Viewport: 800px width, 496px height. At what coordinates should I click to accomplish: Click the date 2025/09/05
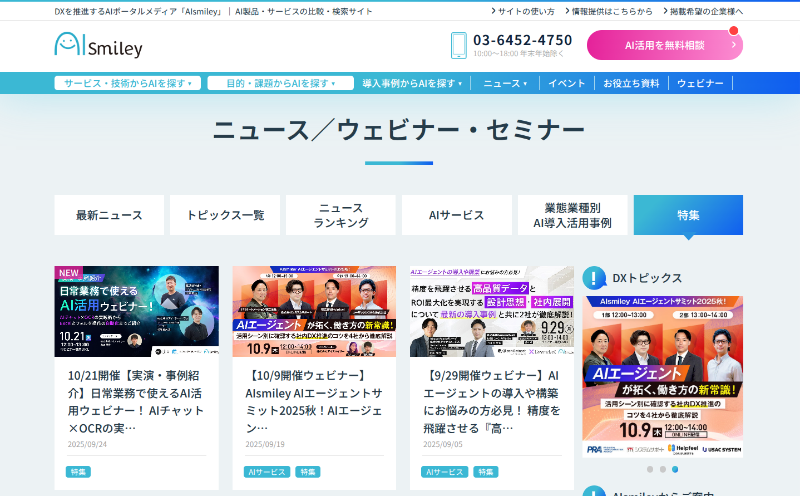[x=443, y=444]
